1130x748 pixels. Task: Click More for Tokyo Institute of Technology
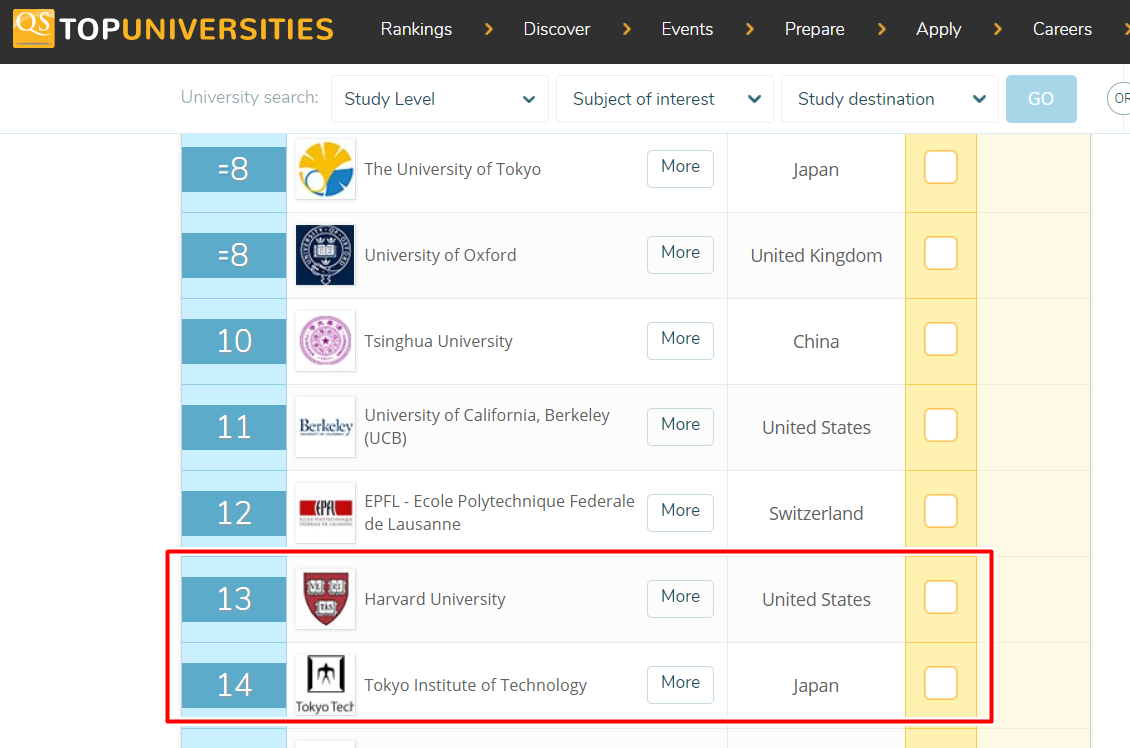[680, 684]
